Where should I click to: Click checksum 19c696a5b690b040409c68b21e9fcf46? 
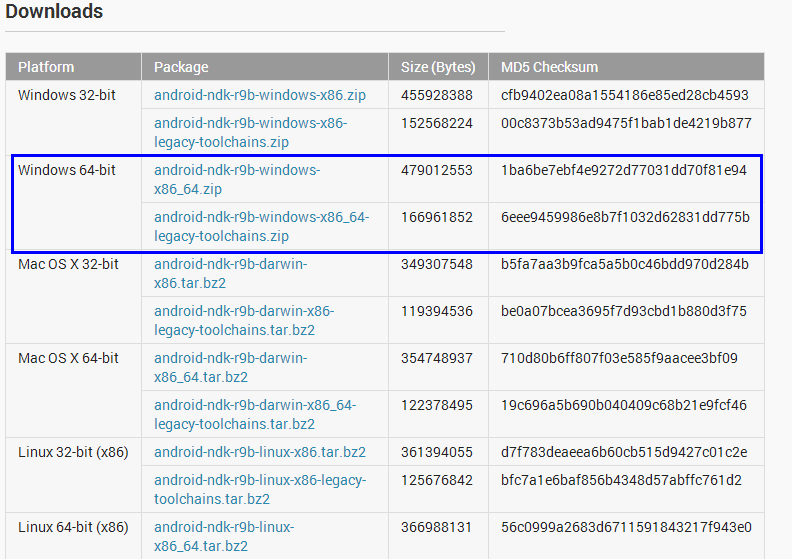[624, 405]
